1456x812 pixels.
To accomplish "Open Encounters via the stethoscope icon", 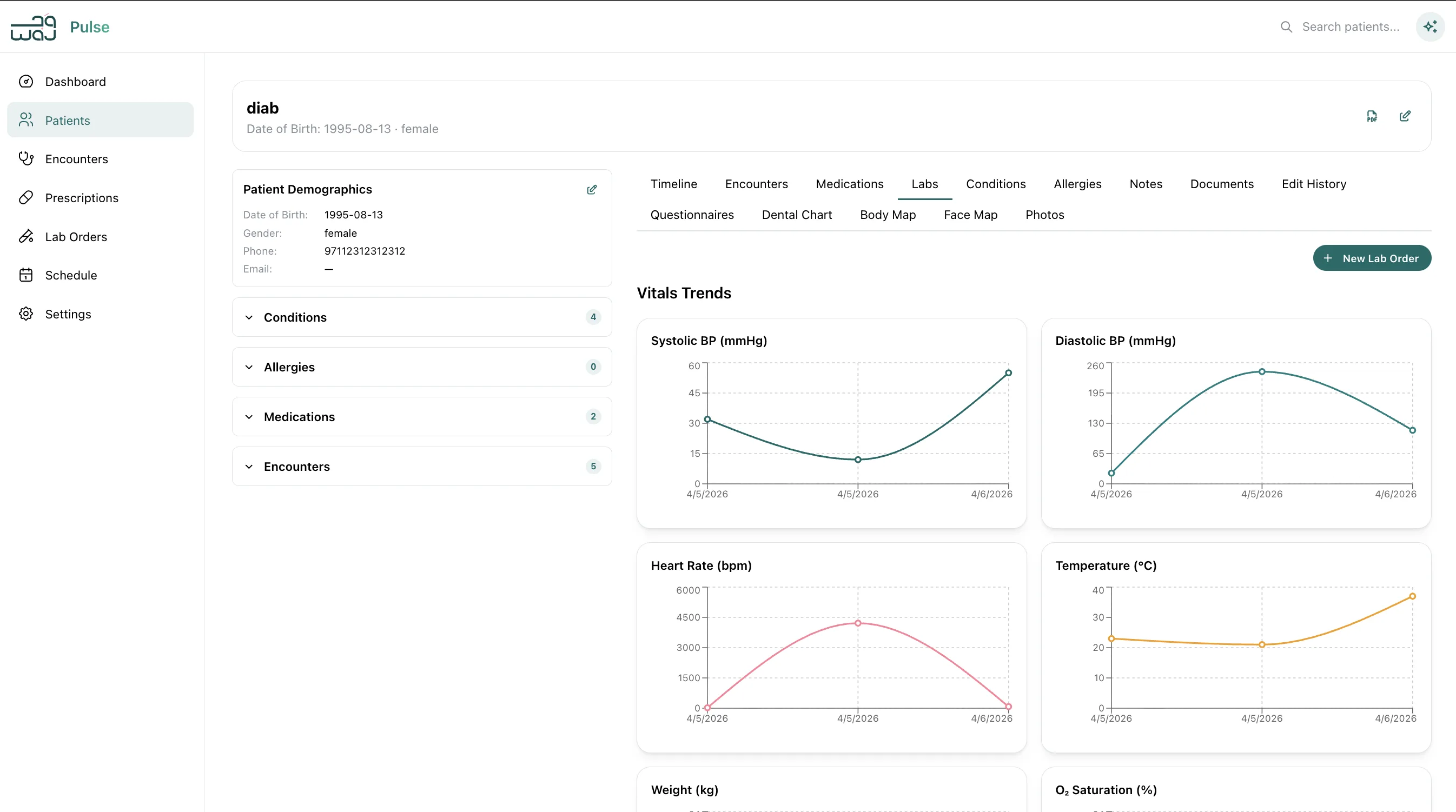I will click(x=26, y=159).
